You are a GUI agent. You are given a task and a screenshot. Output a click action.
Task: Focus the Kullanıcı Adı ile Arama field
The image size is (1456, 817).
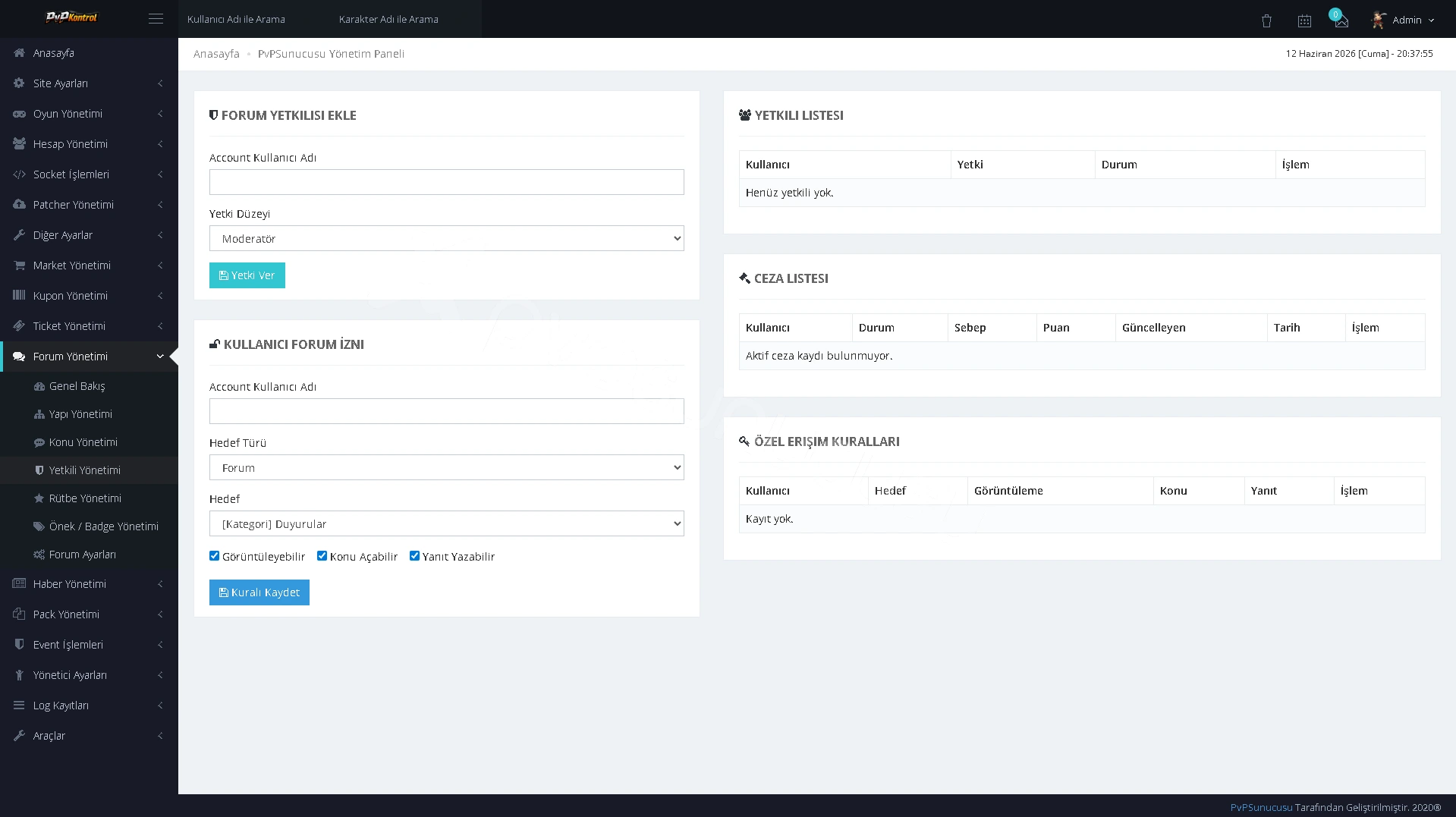coord(254,19)
